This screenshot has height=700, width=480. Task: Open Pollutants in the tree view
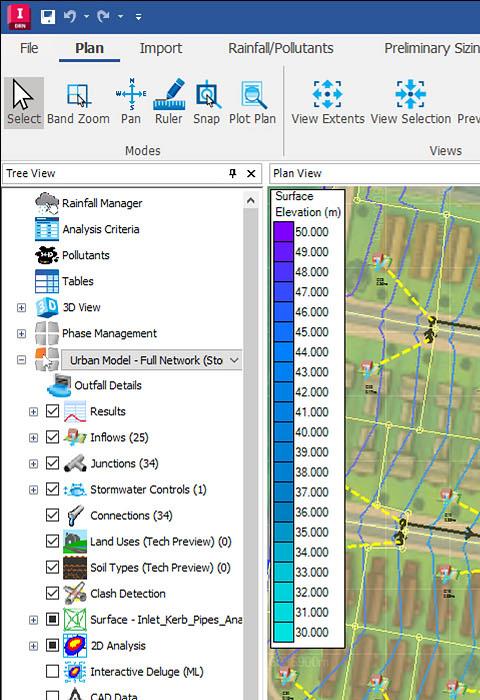click(x=86, y=255)
